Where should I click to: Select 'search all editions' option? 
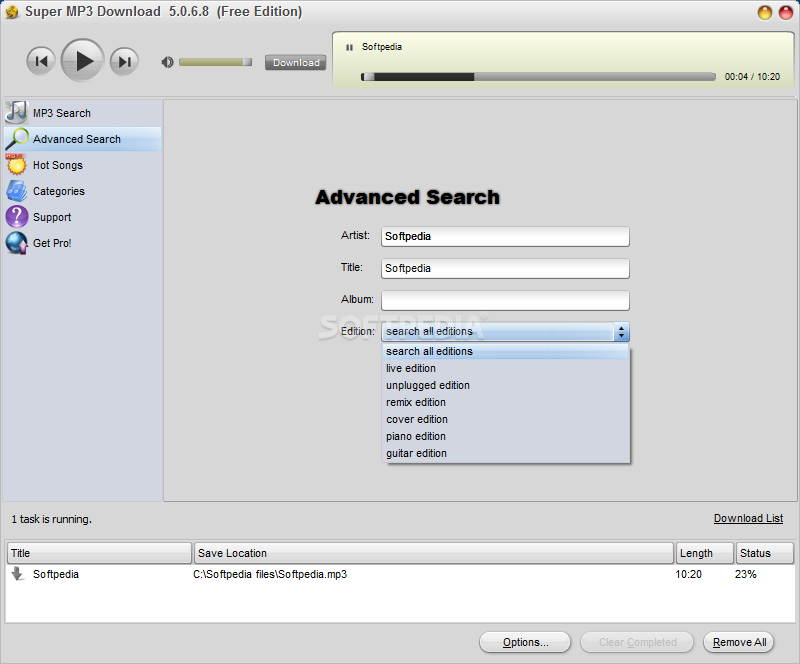pyautogui.click(x=506, y=351)
